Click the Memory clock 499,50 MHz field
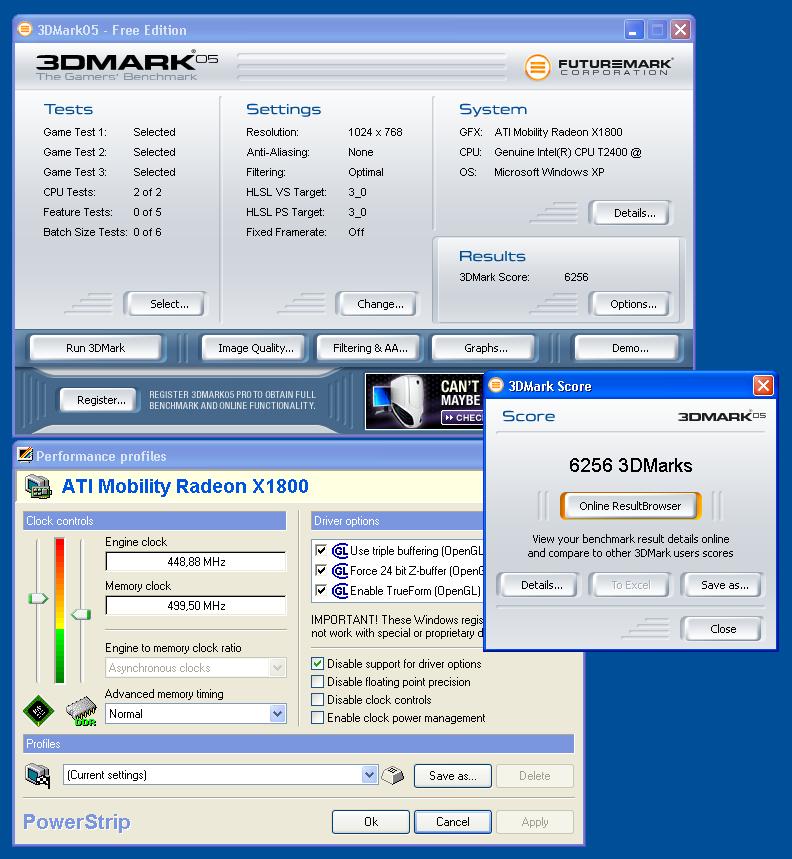Screen dimensions: 792x859 click(x=196, y=605)
